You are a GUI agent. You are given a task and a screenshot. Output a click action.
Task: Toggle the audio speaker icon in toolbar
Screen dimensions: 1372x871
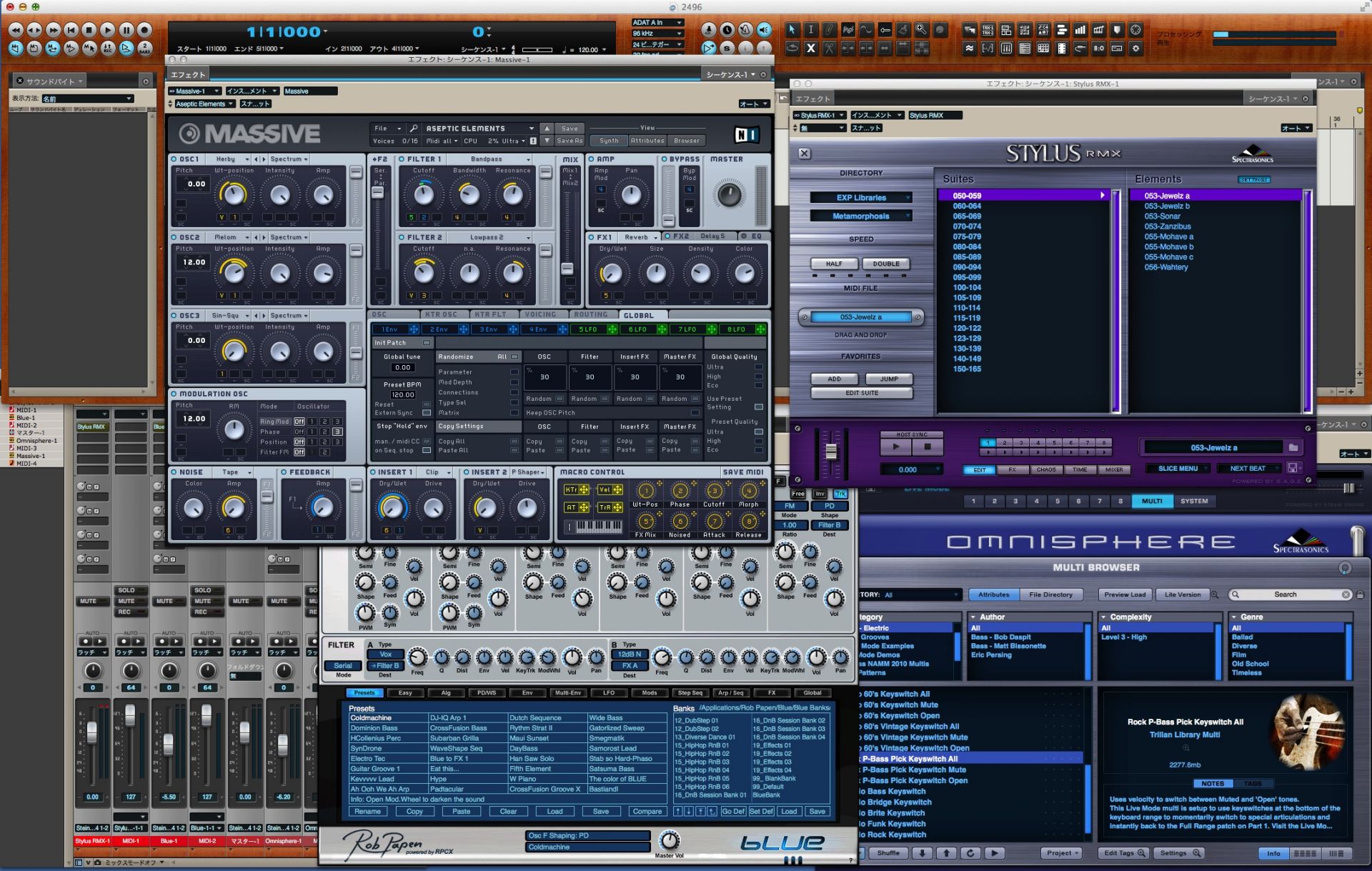(764, 30)
